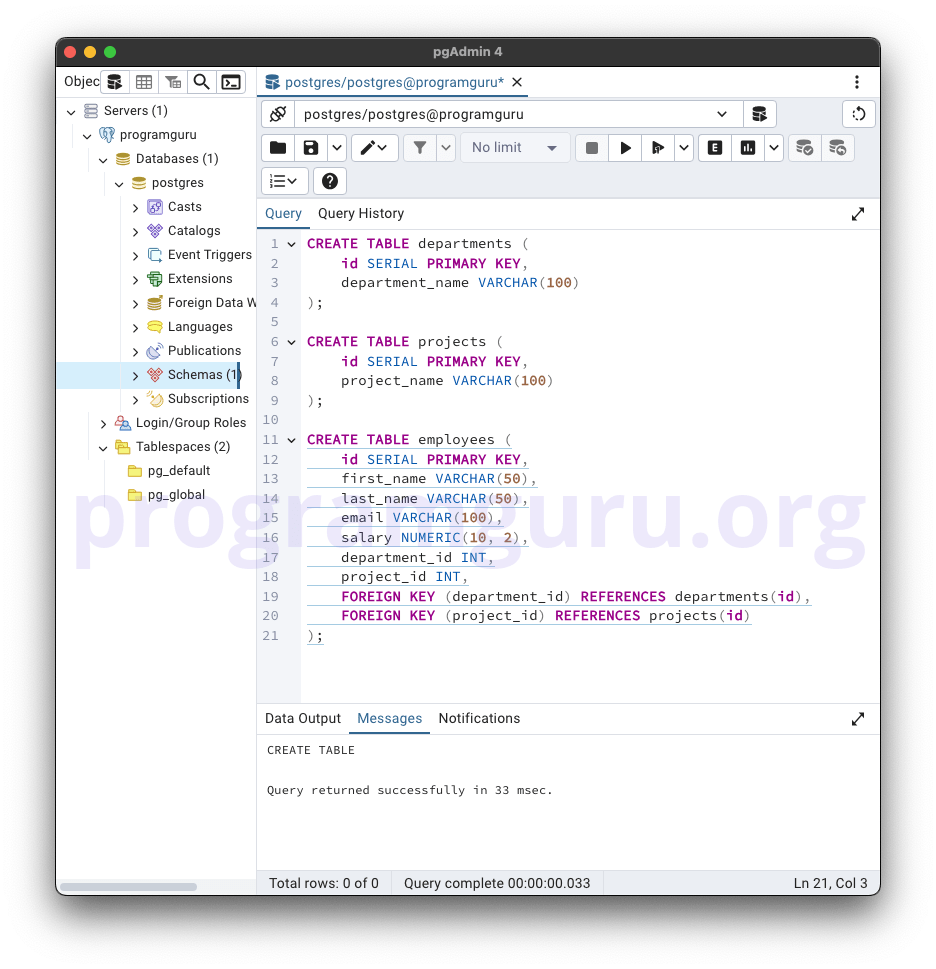This screenshot has width=936, height=969.
Task: Open the save options dropdown arrow
Action: (x=337, y=148)
